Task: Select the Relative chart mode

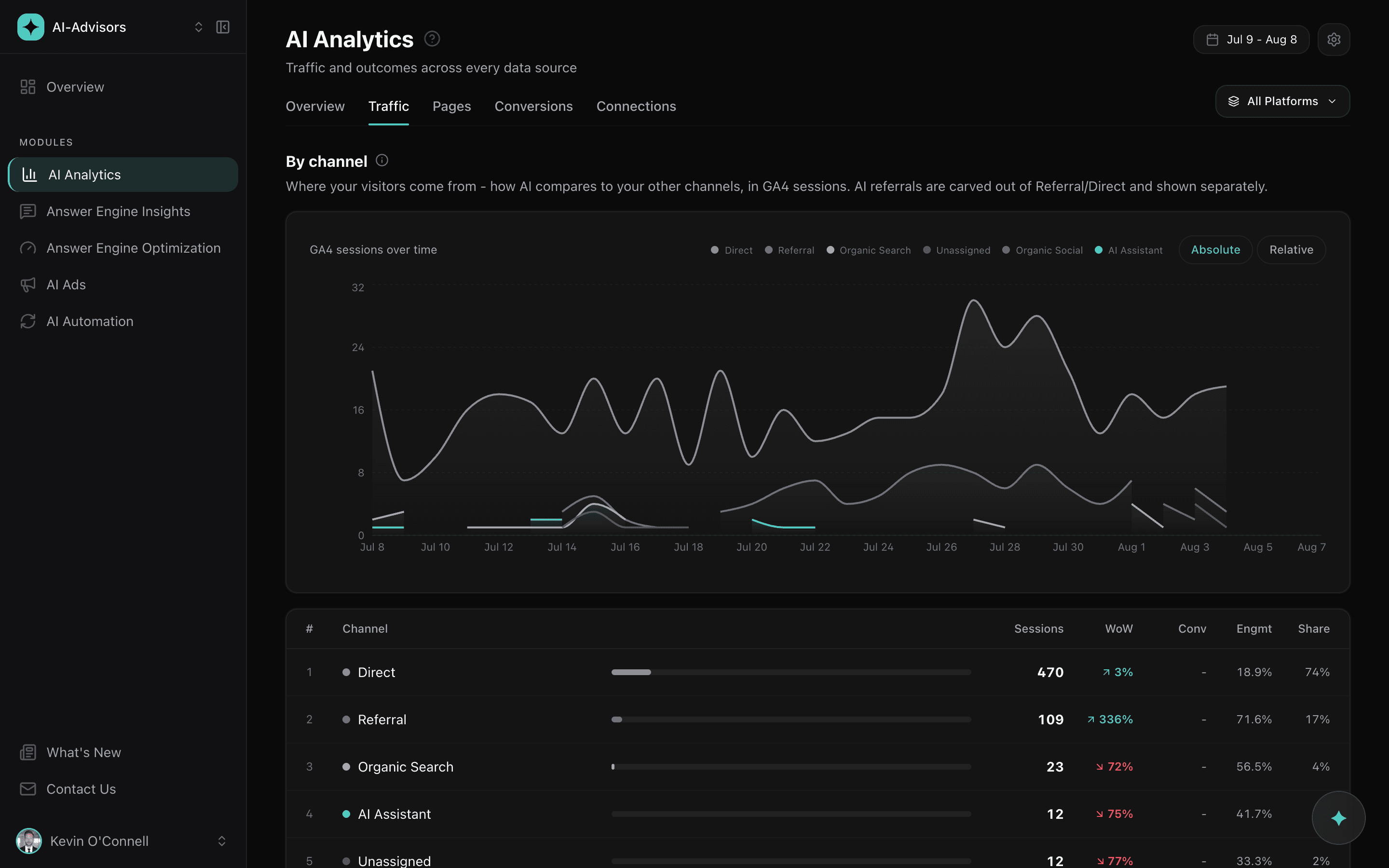Action: click(x=1291, y=250)
